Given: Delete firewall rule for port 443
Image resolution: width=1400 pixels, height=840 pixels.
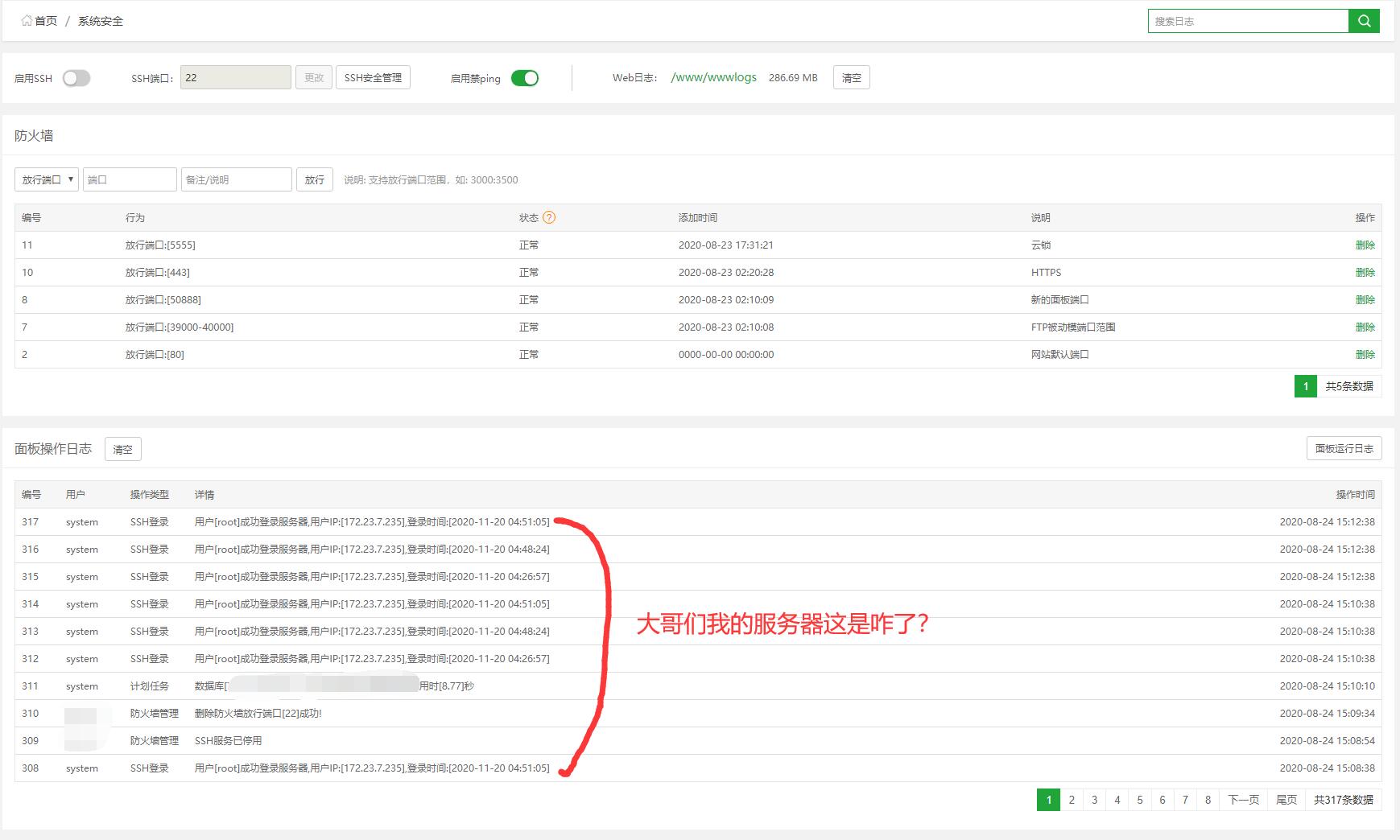Looking at the screenshot, I should pos(1365,272).
